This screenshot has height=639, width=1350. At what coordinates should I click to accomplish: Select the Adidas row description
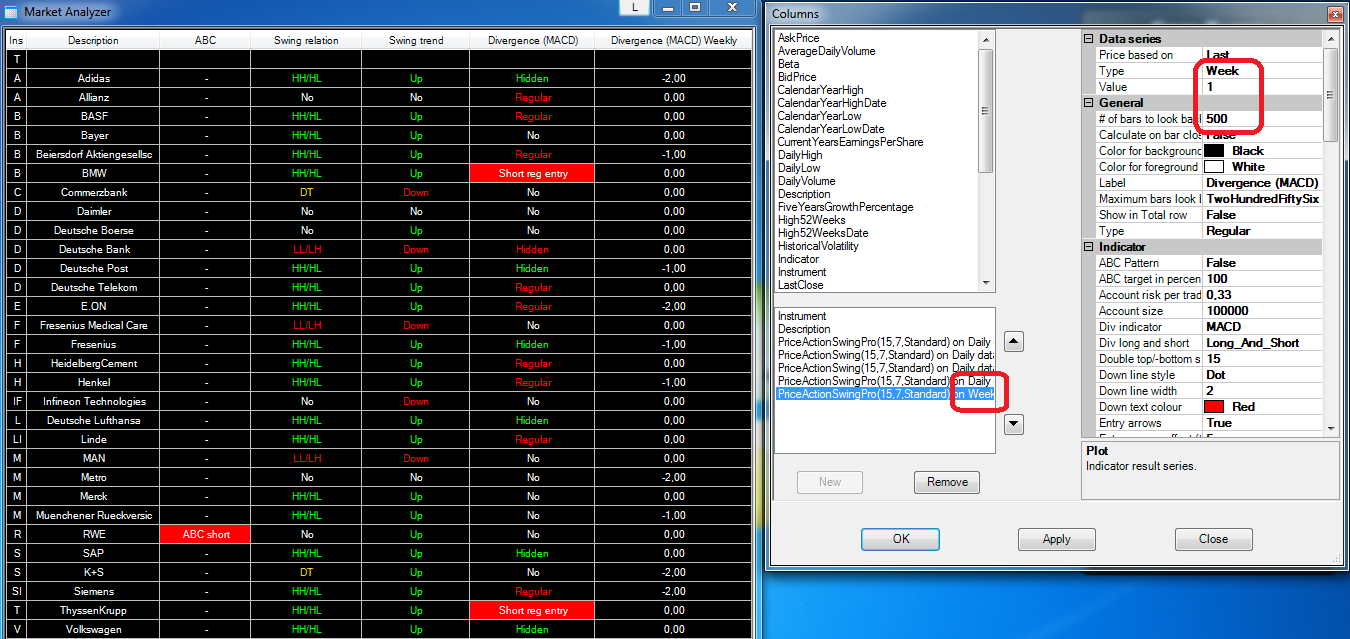tap(93, 78)
